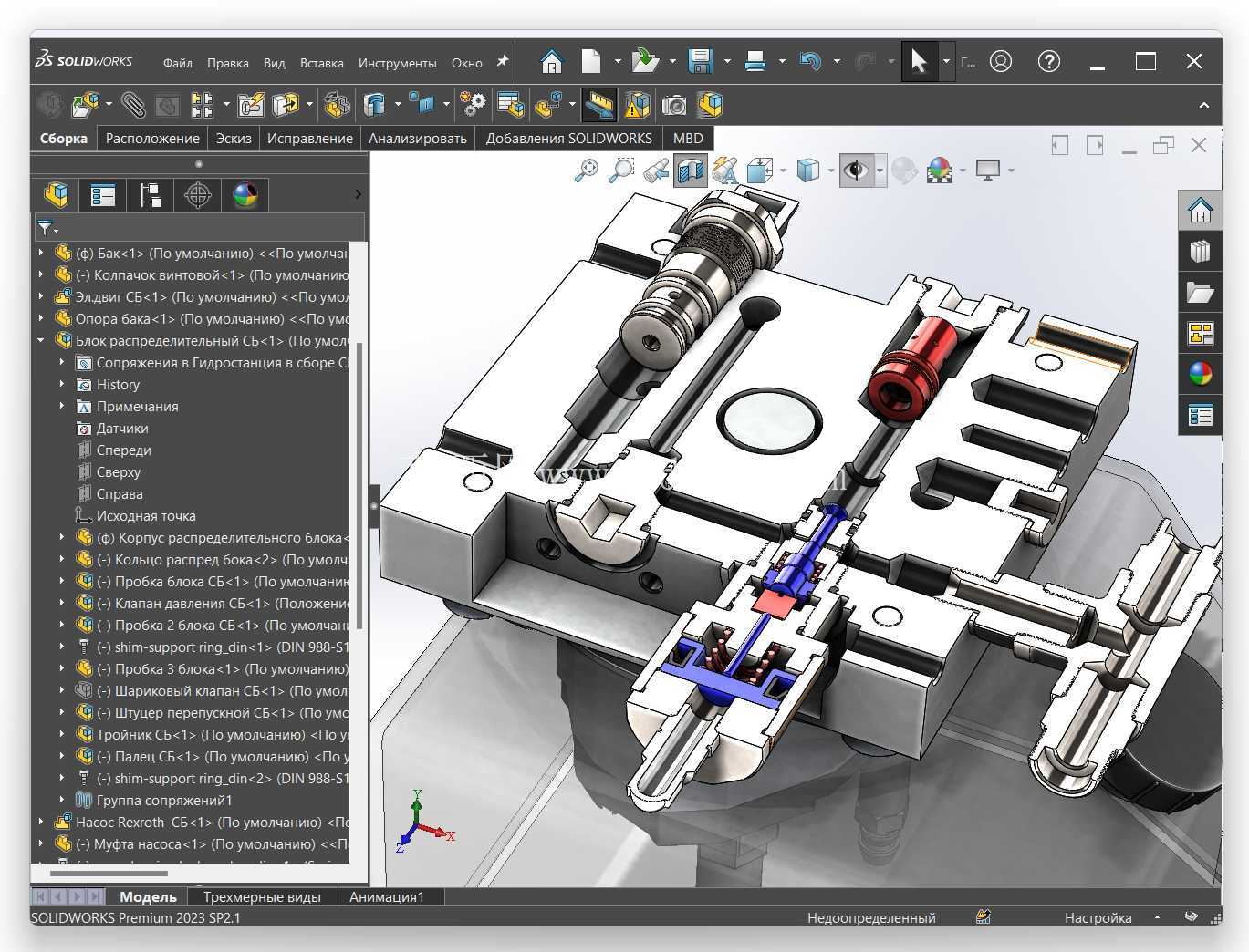Open the Инструменты menu
The image size is (1249, 952).
398,63
